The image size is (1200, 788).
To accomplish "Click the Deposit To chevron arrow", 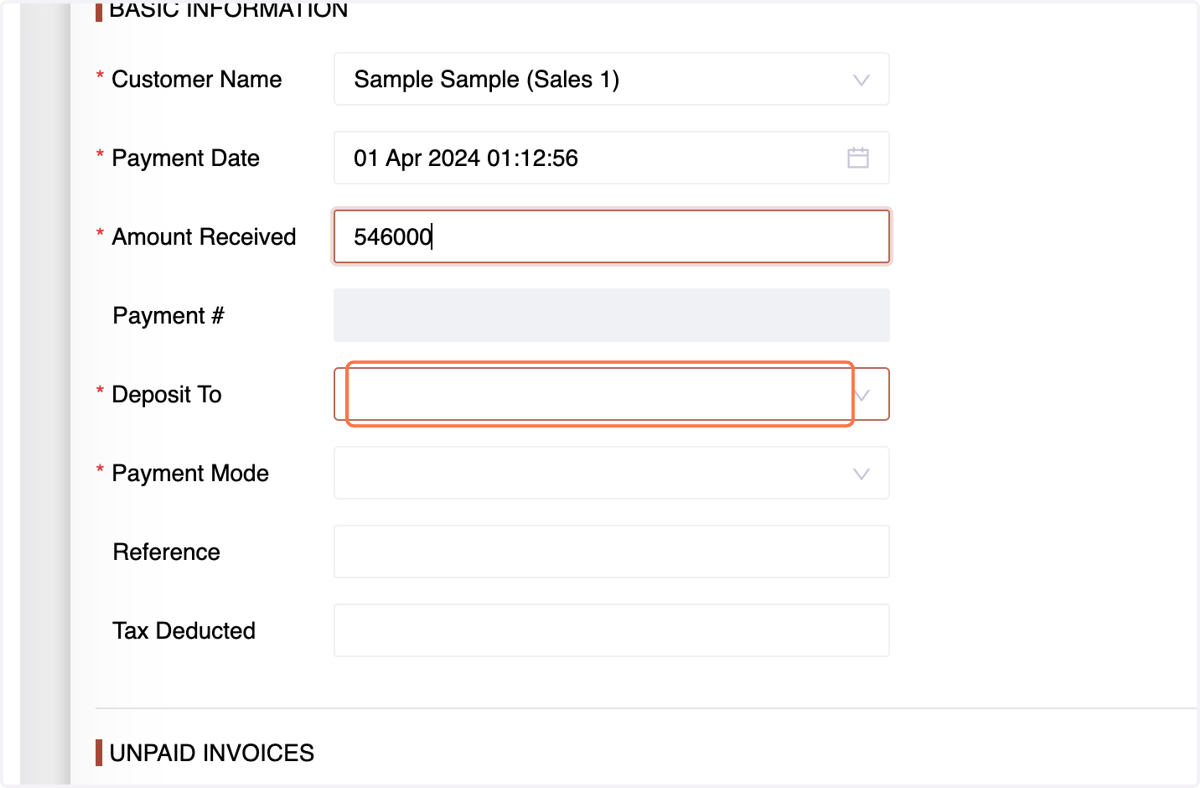I will pos(861,395).
